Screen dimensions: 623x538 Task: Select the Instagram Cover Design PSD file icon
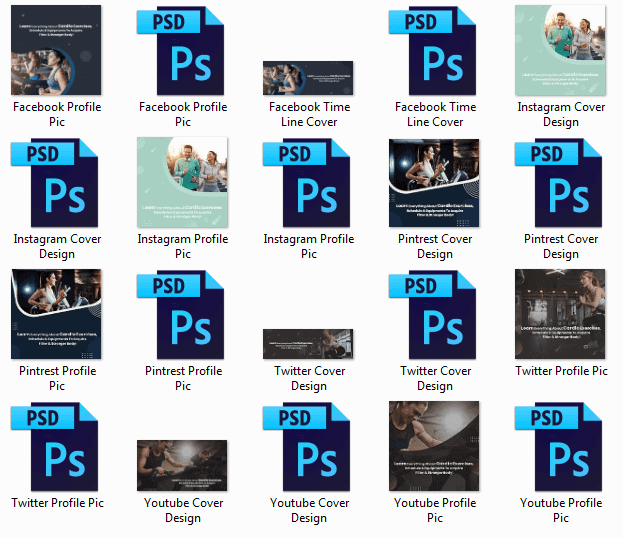coord(57,183)
